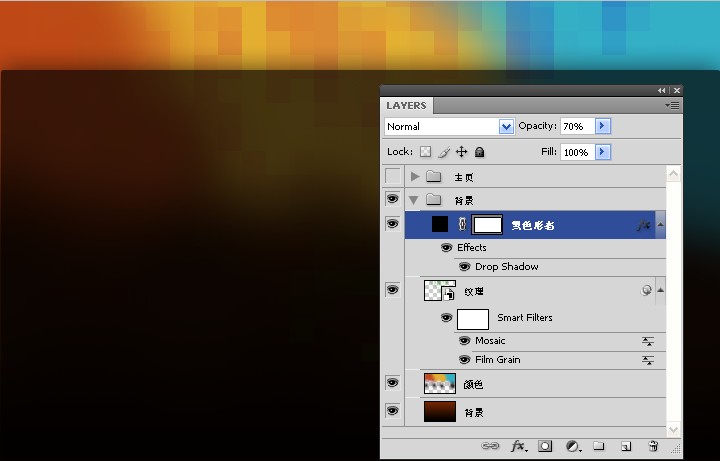Screen dimensions: 720x461
Task: Open Mosaic filter blending options icon
Action: click(648, 341)
